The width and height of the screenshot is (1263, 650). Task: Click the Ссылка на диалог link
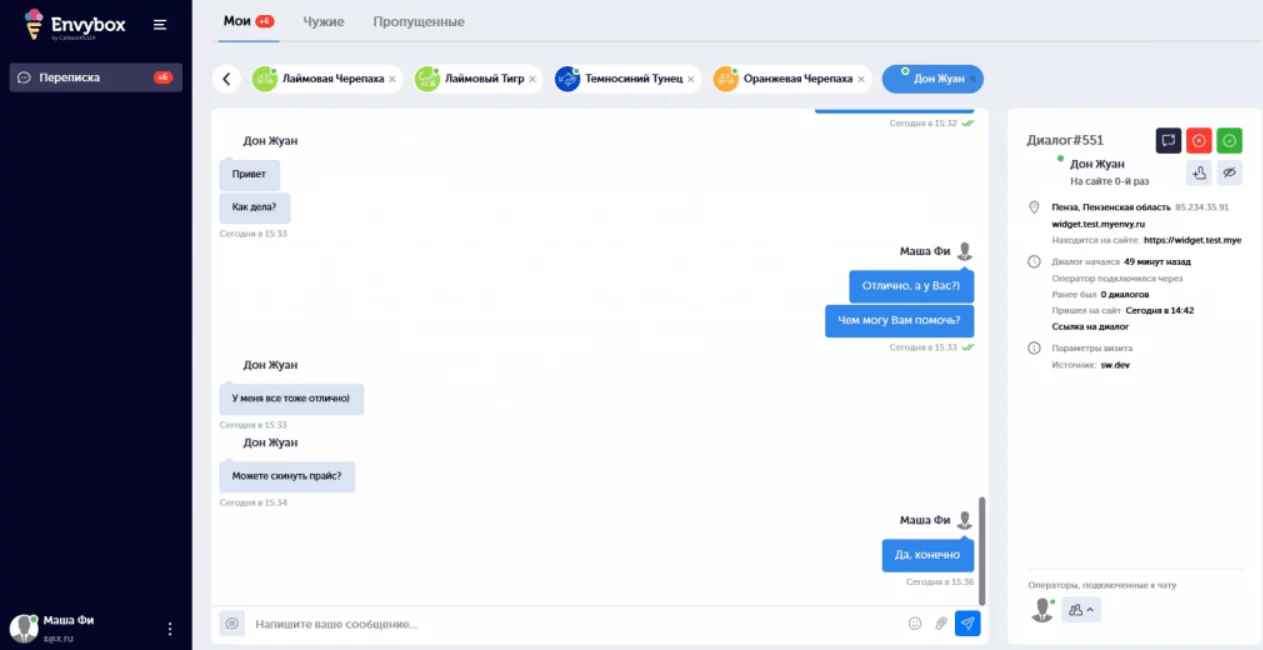point(1090,326)
